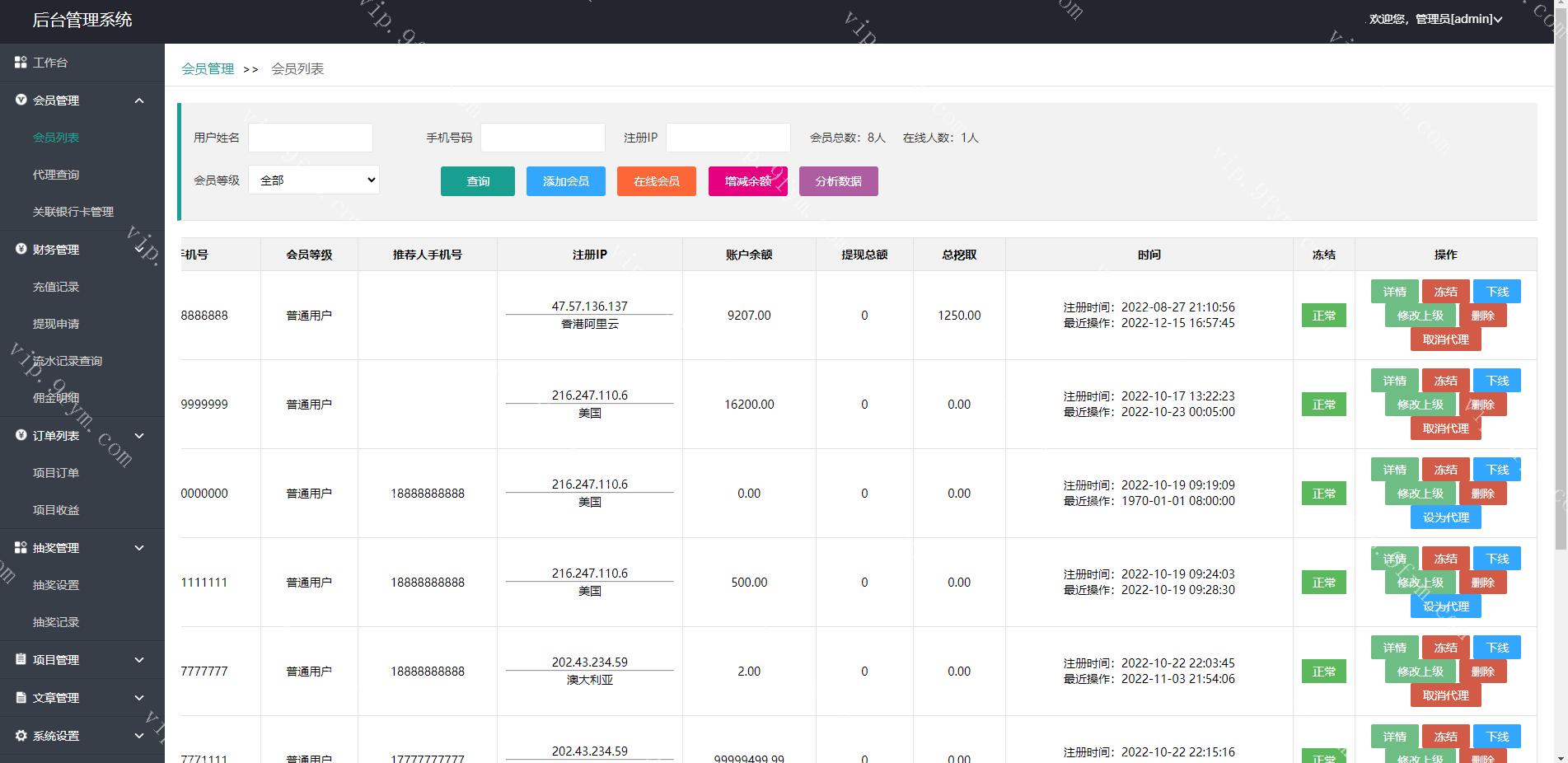Click the 会员管理 sidebar icon
Image resolution: width=1568 pixels, height=763 pixels.
(x=21, y=100)
